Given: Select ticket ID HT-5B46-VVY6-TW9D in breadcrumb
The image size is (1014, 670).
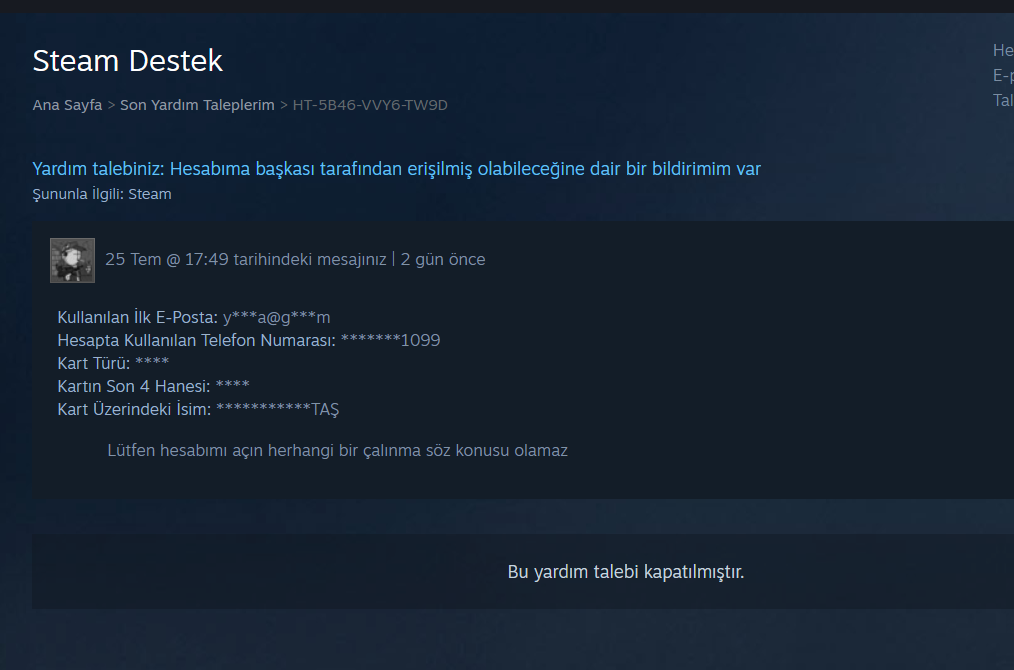Looking at the screenshot, I should point(370,105).
